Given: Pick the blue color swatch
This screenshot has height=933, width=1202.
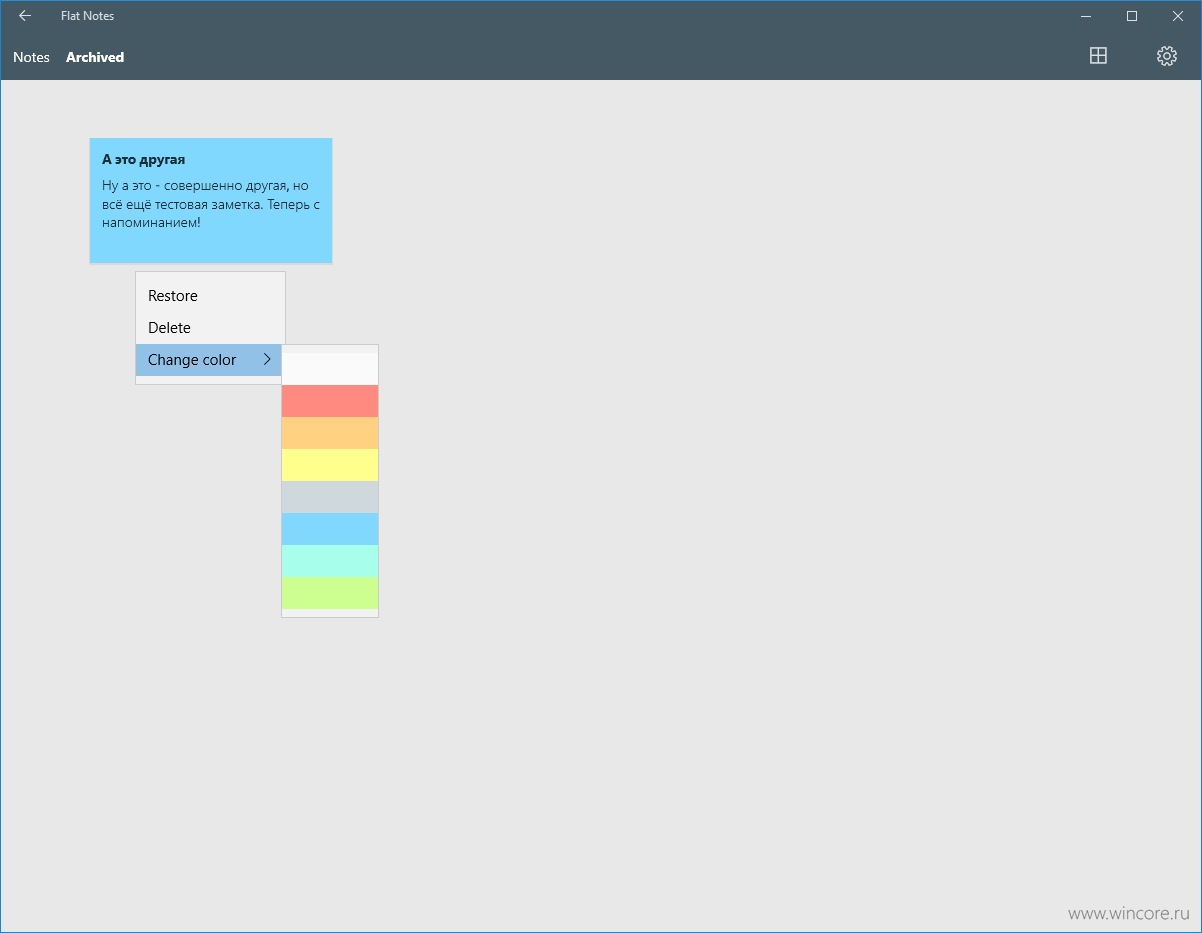Looking at the screenshot, I should pos(330,529).
